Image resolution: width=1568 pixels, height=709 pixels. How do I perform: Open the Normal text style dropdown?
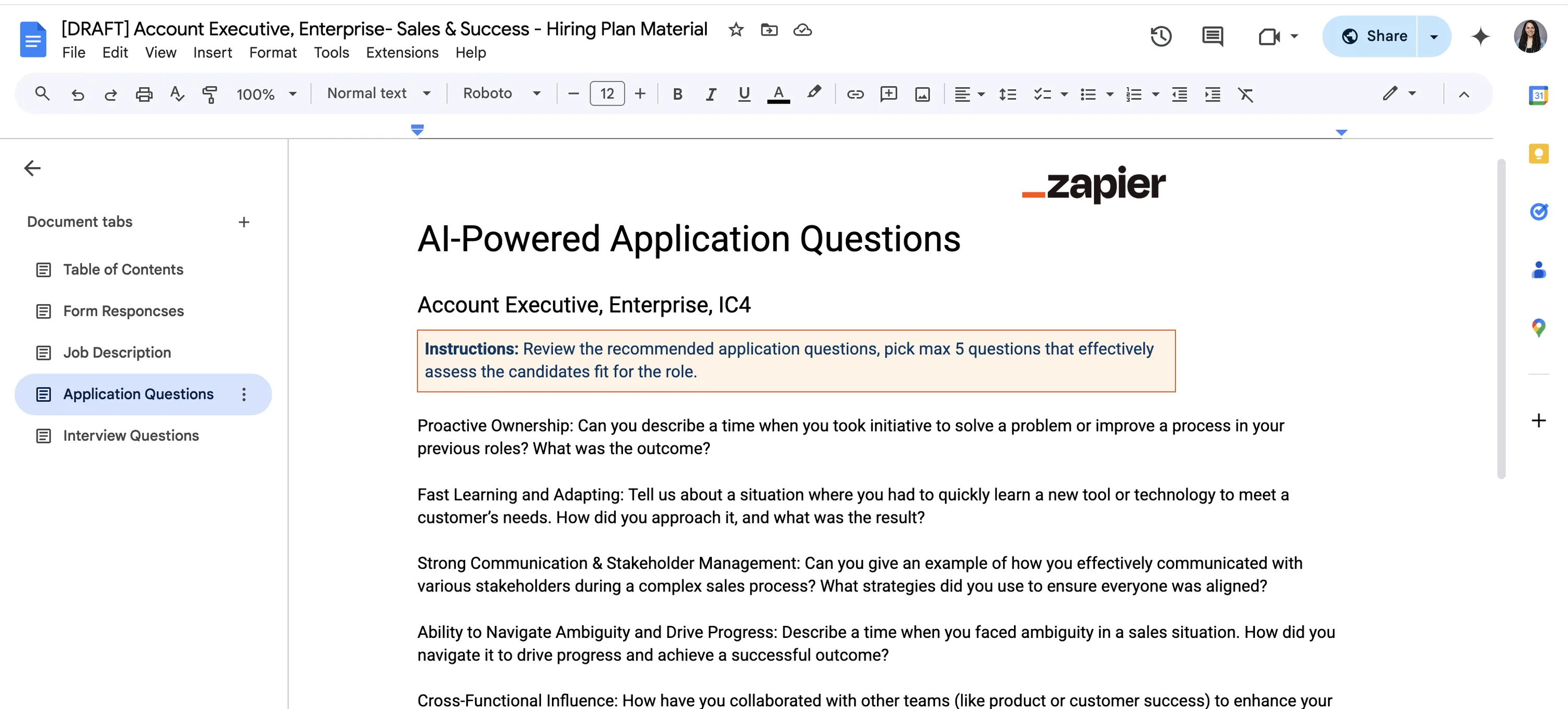pos(378,93)
